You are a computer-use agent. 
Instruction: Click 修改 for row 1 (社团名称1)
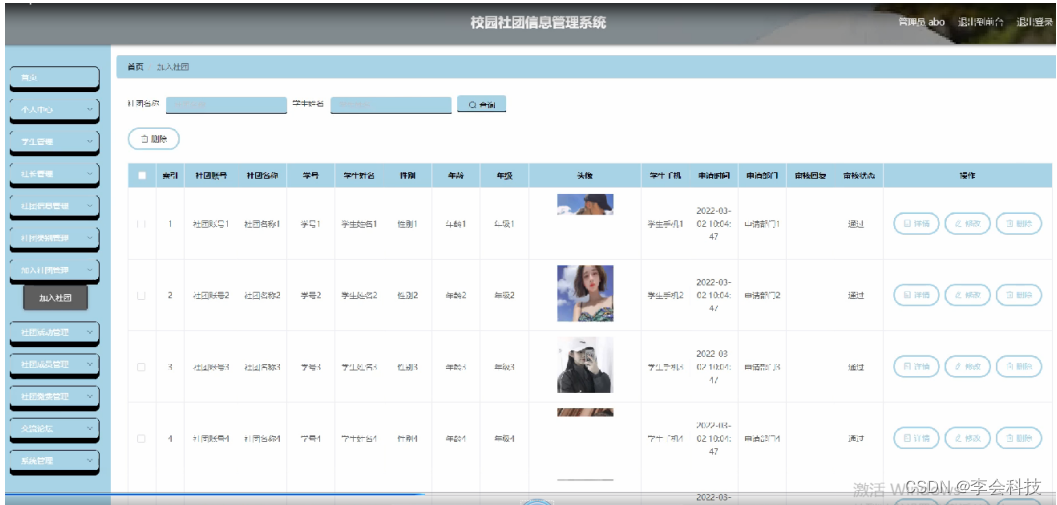tap(967, 223)
